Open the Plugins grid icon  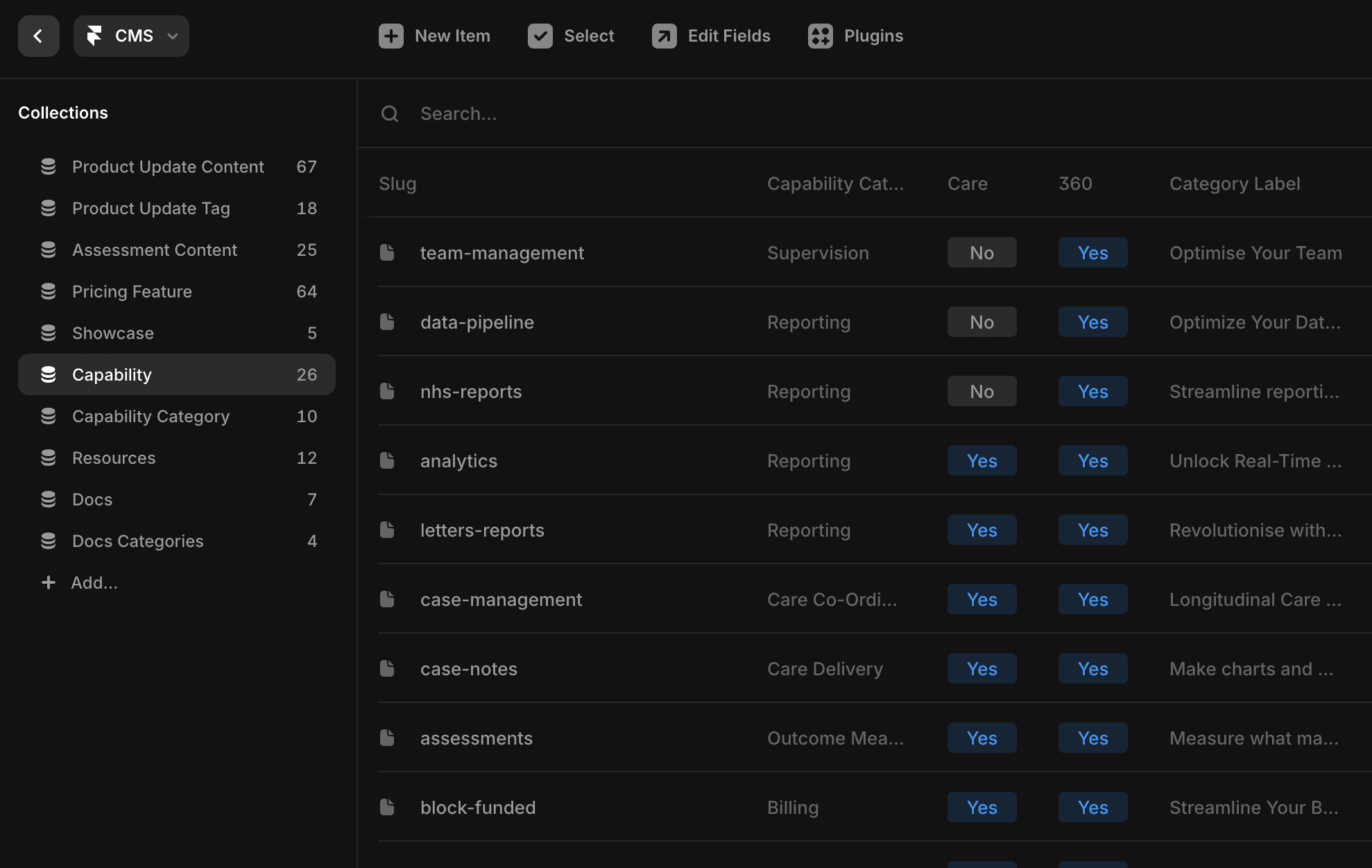click(820, 36)
